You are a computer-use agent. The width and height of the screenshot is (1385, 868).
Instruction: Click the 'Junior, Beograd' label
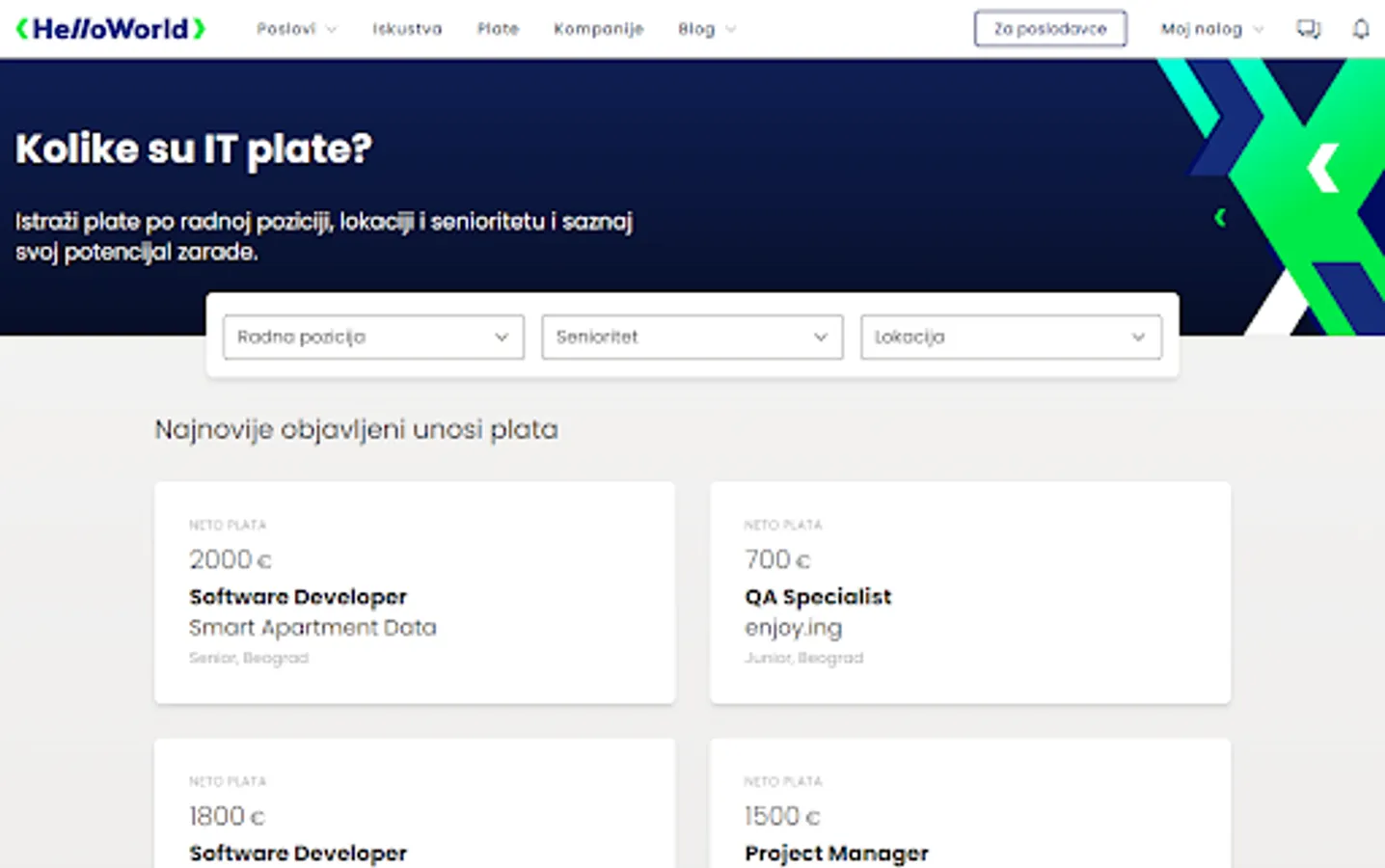pyautogui.click(x=803, y=658)
